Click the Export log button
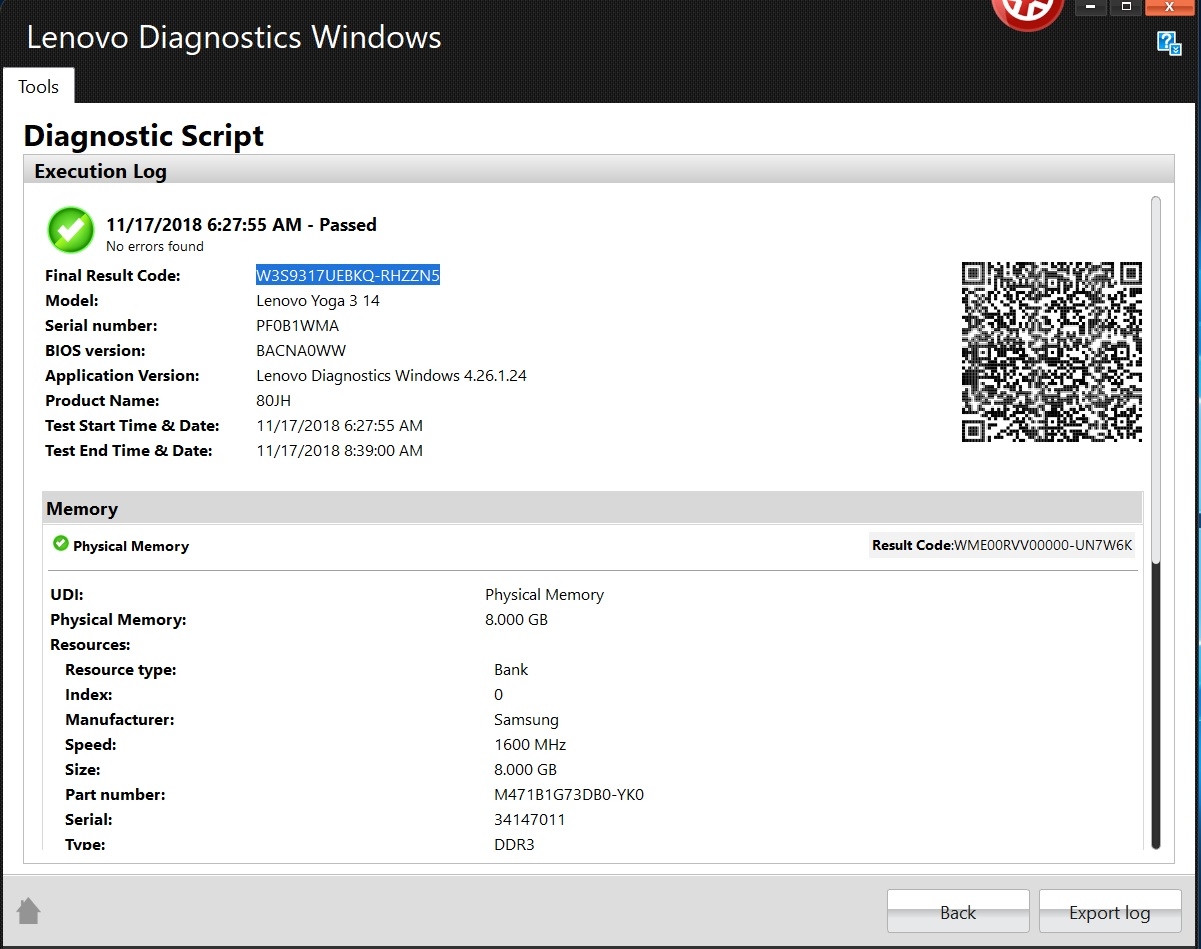The image size is (1201, 949). (1110, 912)
